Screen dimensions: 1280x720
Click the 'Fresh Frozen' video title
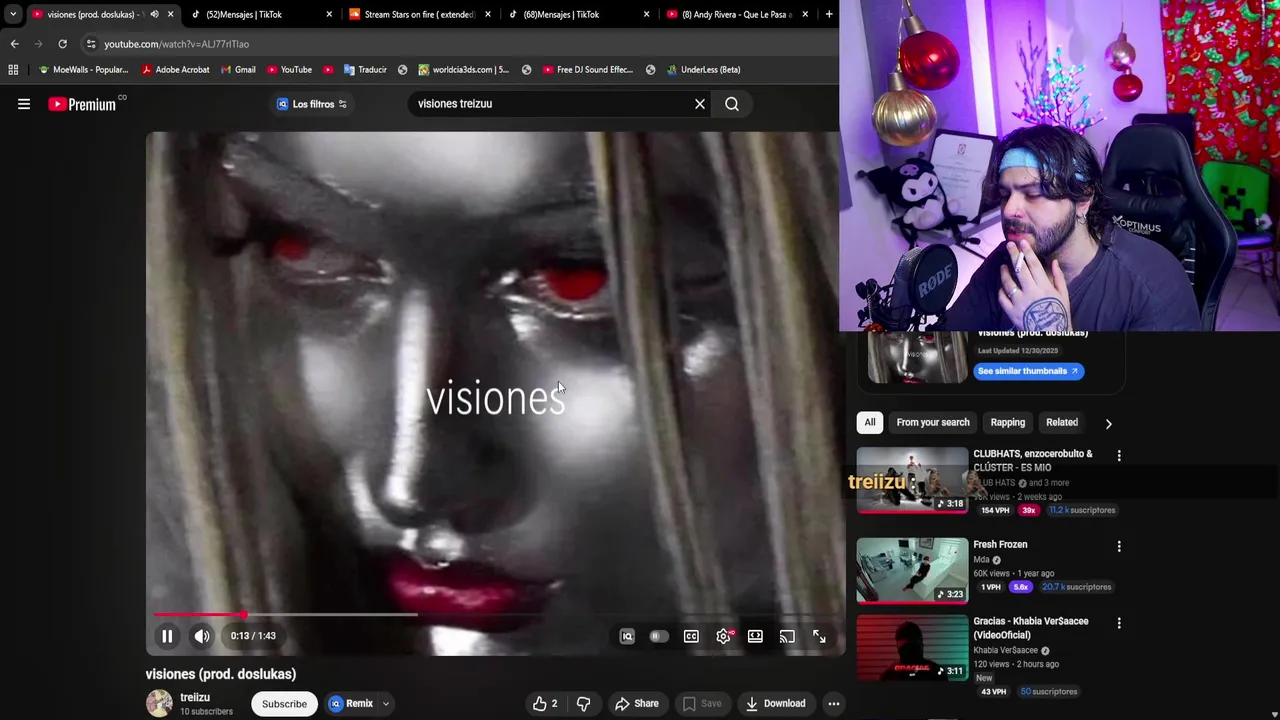click(x=1000, y=545)
